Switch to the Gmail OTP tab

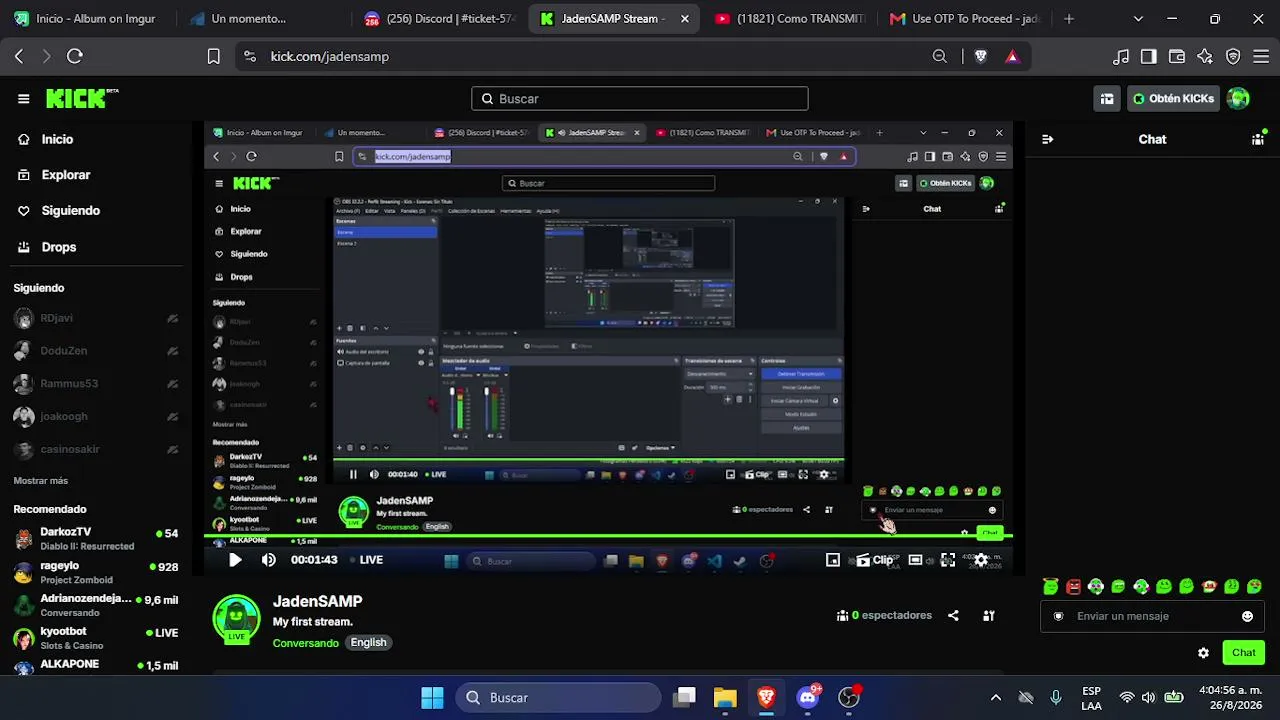click(x=963, y=19)
